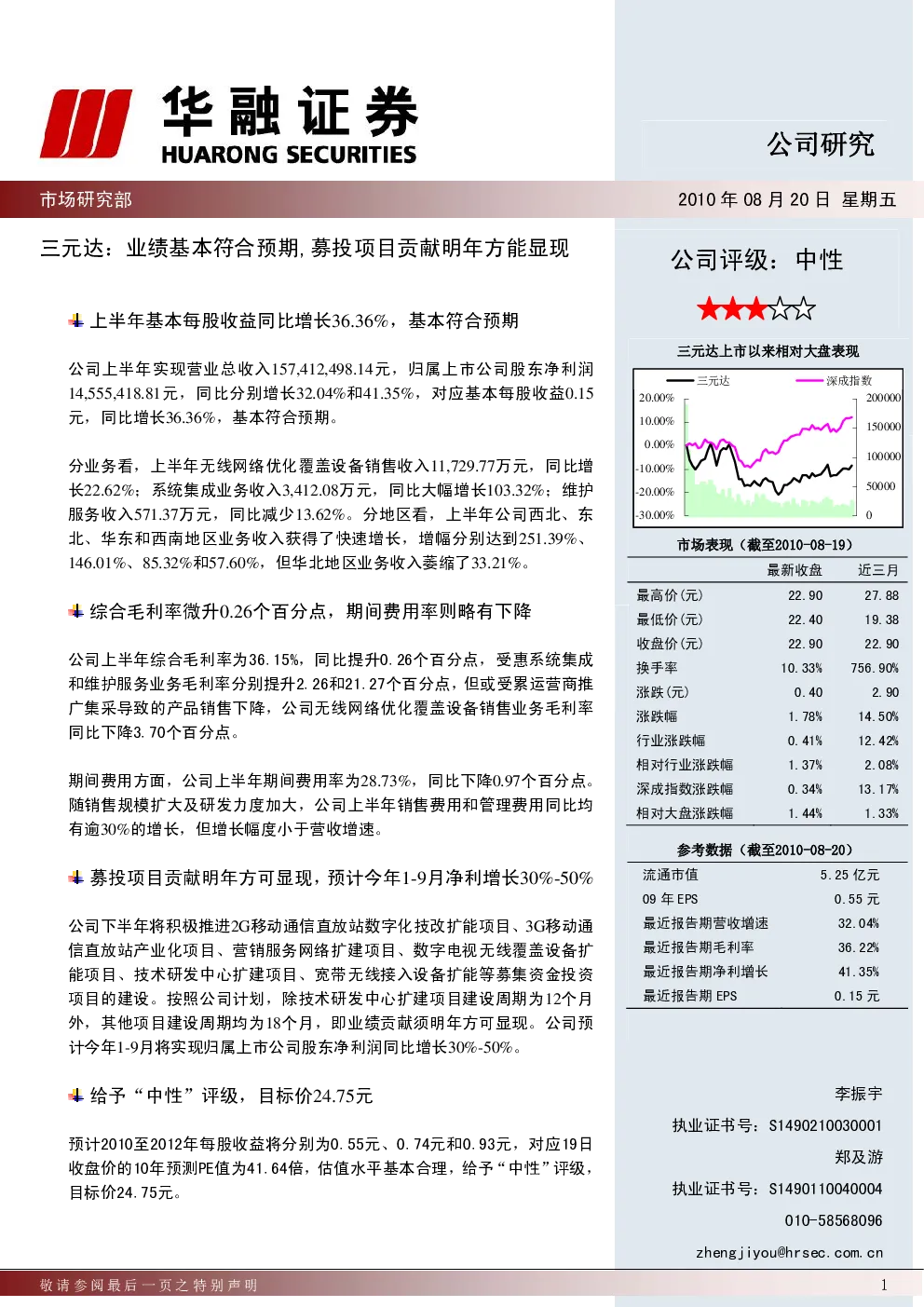Click the value 0.55 元
The image size is (924, 1307).
857,899
